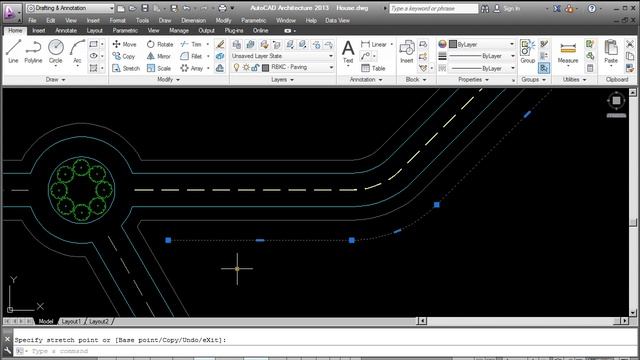Switch to the Annotate ribbon tab

coord(66,31)
